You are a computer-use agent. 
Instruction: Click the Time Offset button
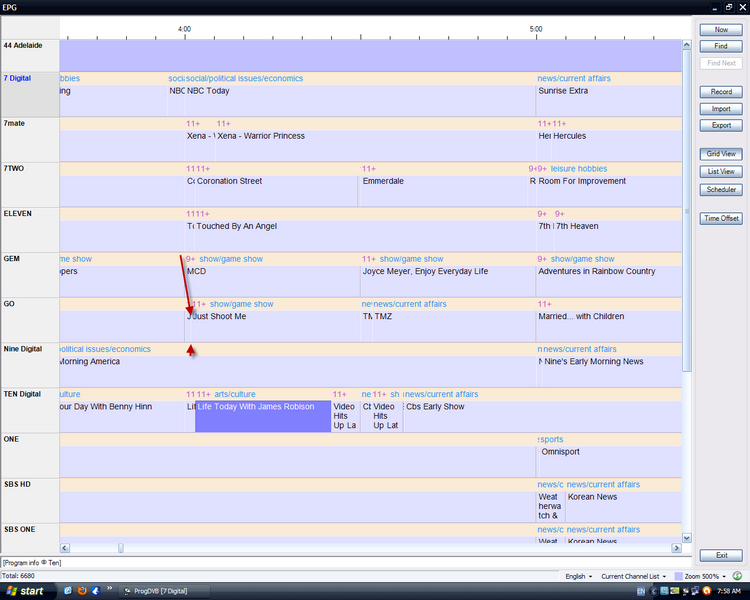coord(721,218)
